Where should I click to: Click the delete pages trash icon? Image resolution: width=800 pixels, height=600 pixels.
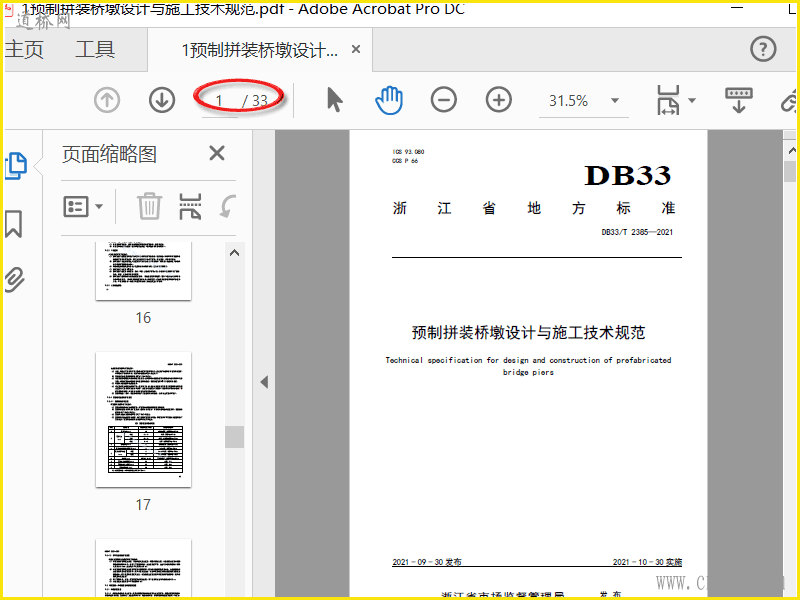coord(149,206)
